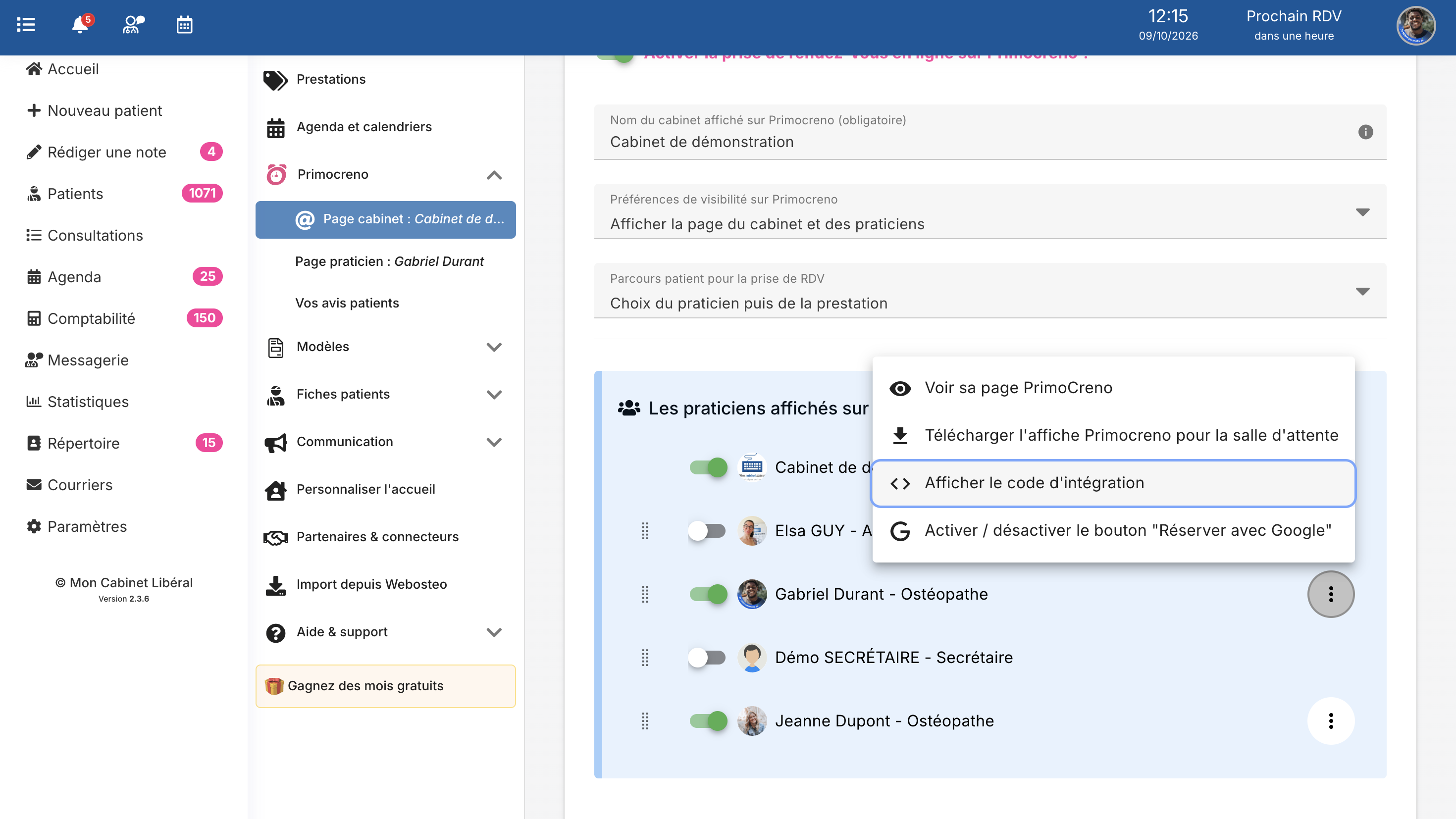
Task: Disable the Jeanne Dupont practitioner toggle
Action: point(708,720)
